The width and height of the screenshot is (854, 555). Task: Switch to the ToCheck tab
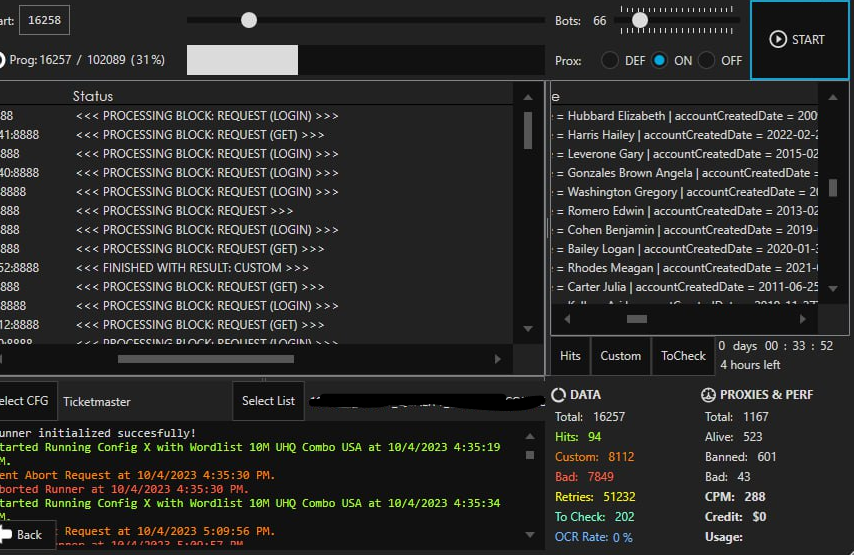tap(684, 356)
